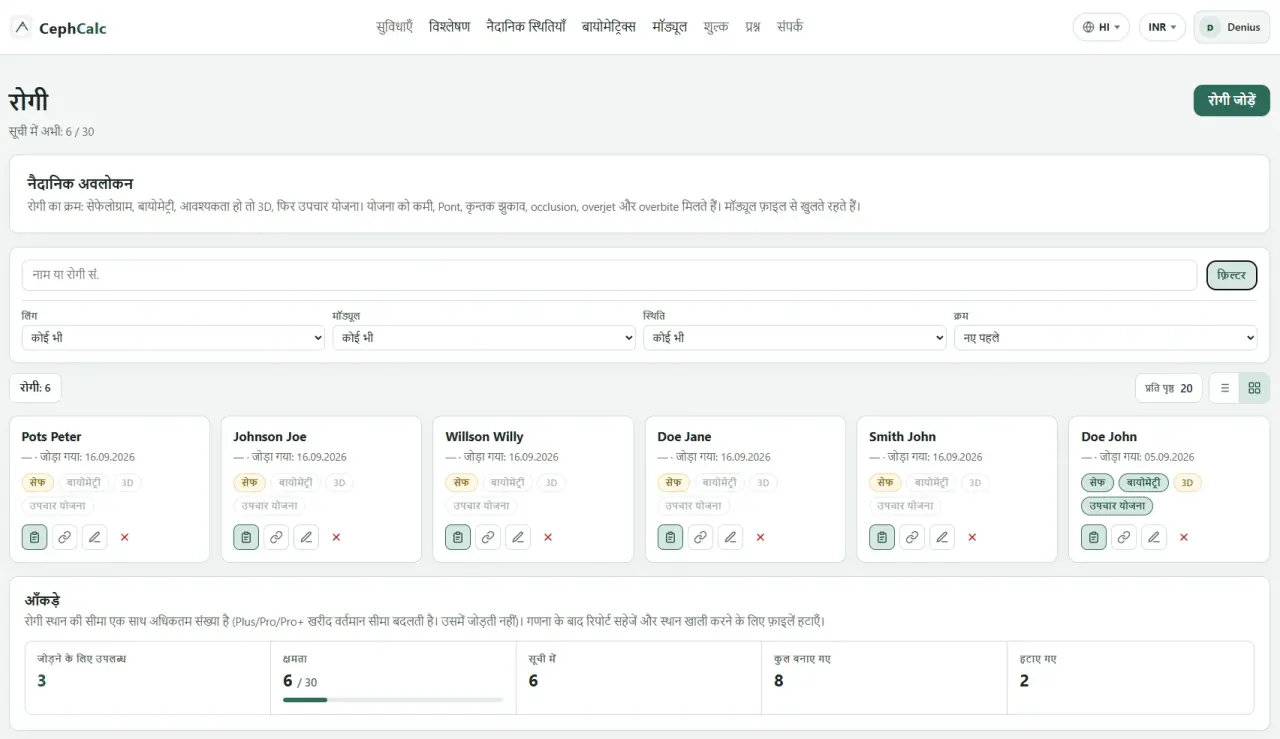Remove Doe Jane with red X

click(x=761, y=537)
